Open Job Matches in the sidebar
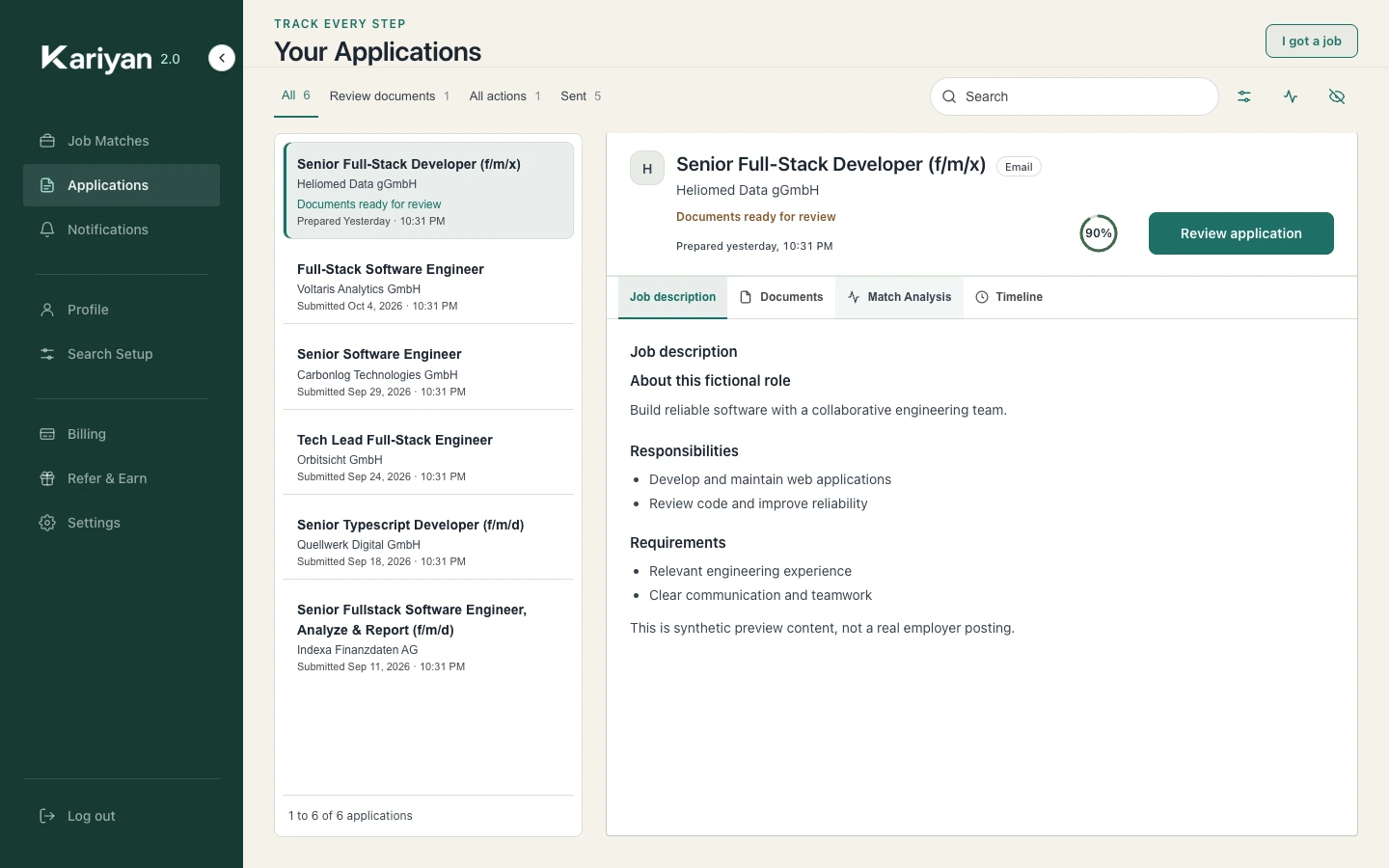The height and width of the screenshot is (868, 1389). (122, 141)
